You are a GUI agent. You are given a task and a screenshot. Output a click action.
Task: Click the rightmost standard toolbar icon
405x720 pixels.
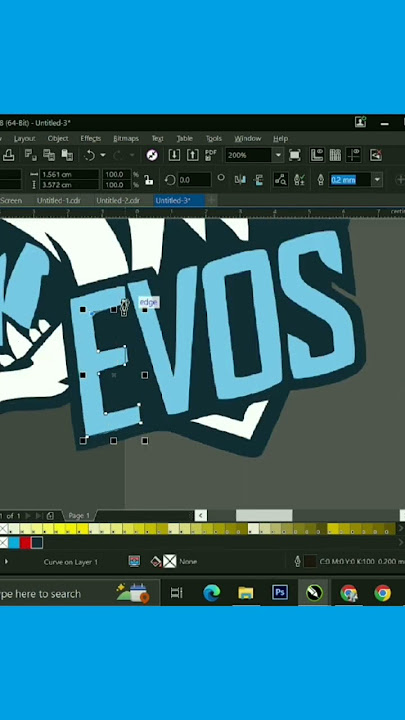376,155
